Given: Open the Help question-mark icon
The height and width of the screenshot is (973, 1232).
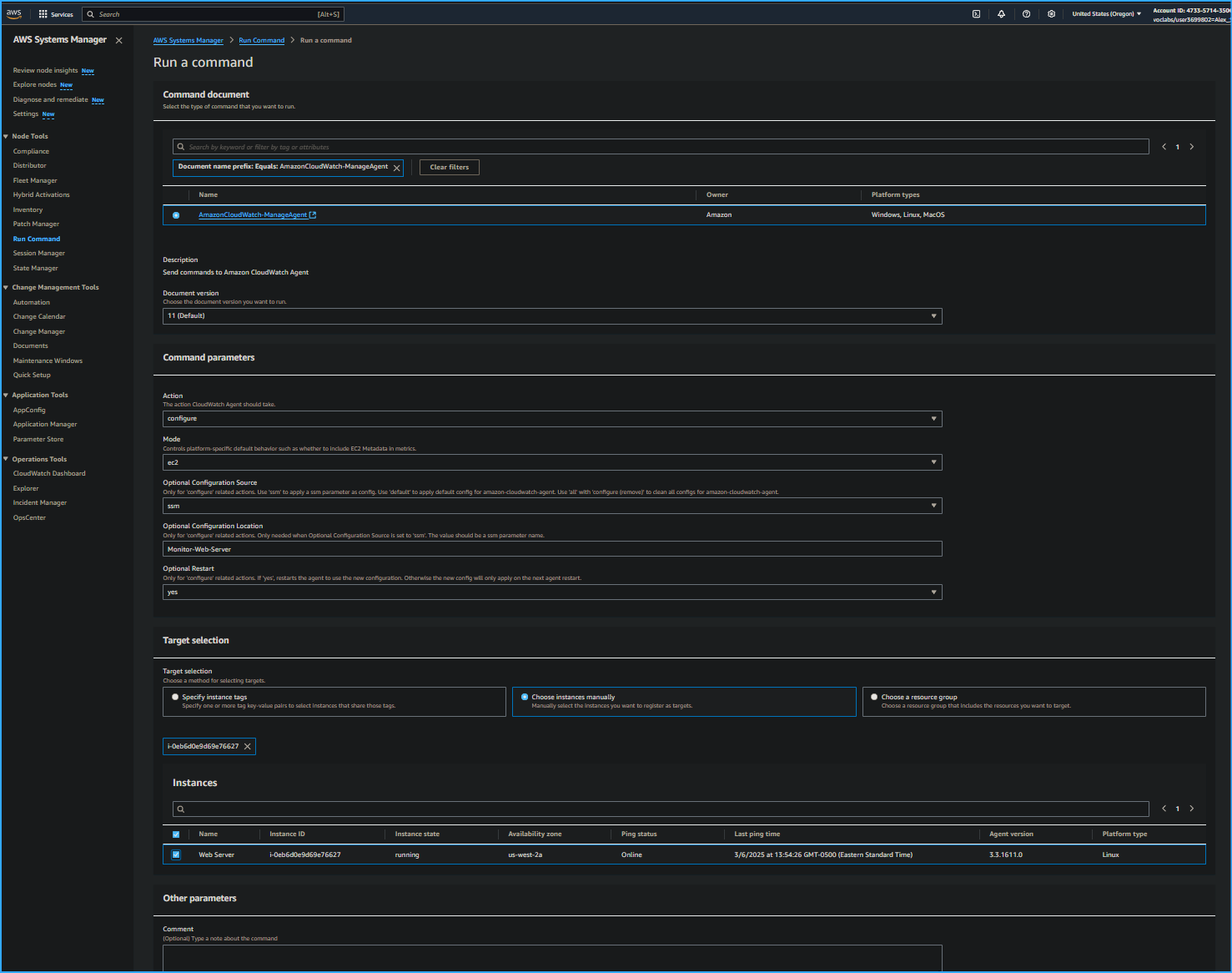Looking at the screenshot, I should 1026,13.
